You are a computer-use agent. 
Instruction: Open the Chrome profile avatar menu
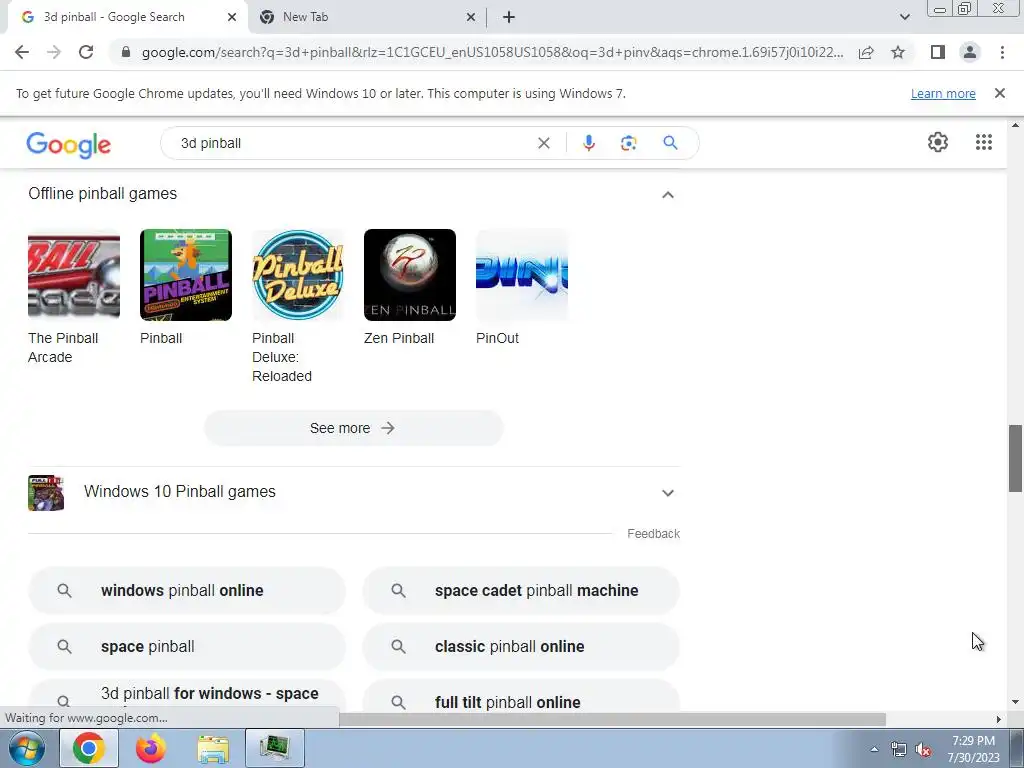970,52
